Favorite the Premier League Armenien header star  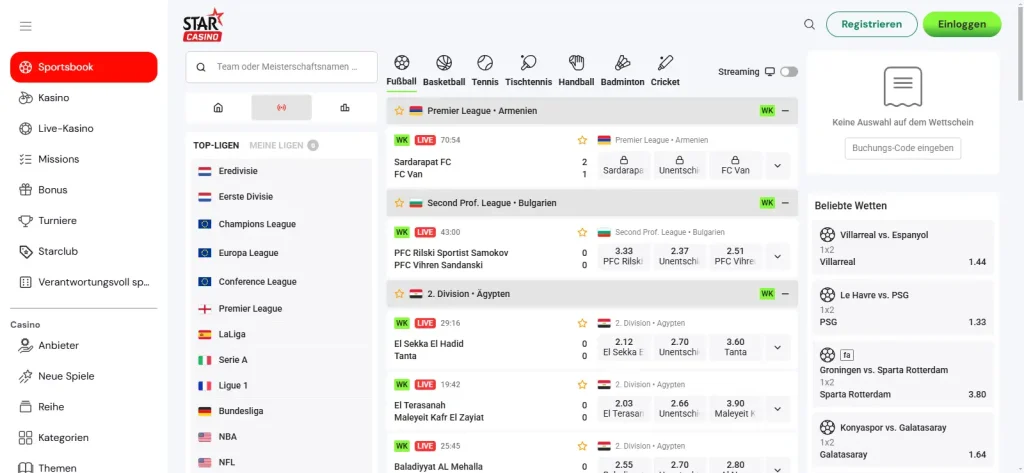pos(399,111)
